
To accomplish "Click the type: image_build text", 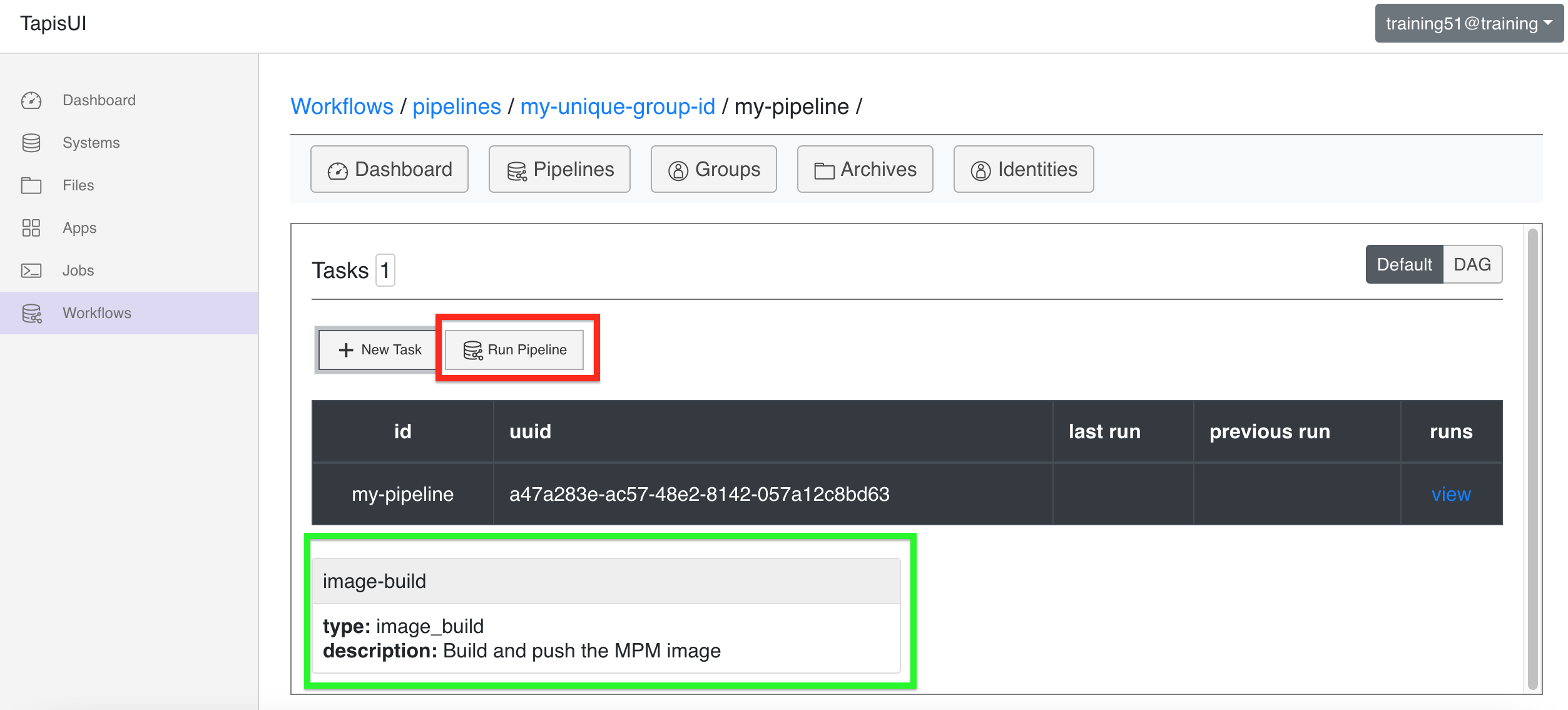I will coord(403,626).
